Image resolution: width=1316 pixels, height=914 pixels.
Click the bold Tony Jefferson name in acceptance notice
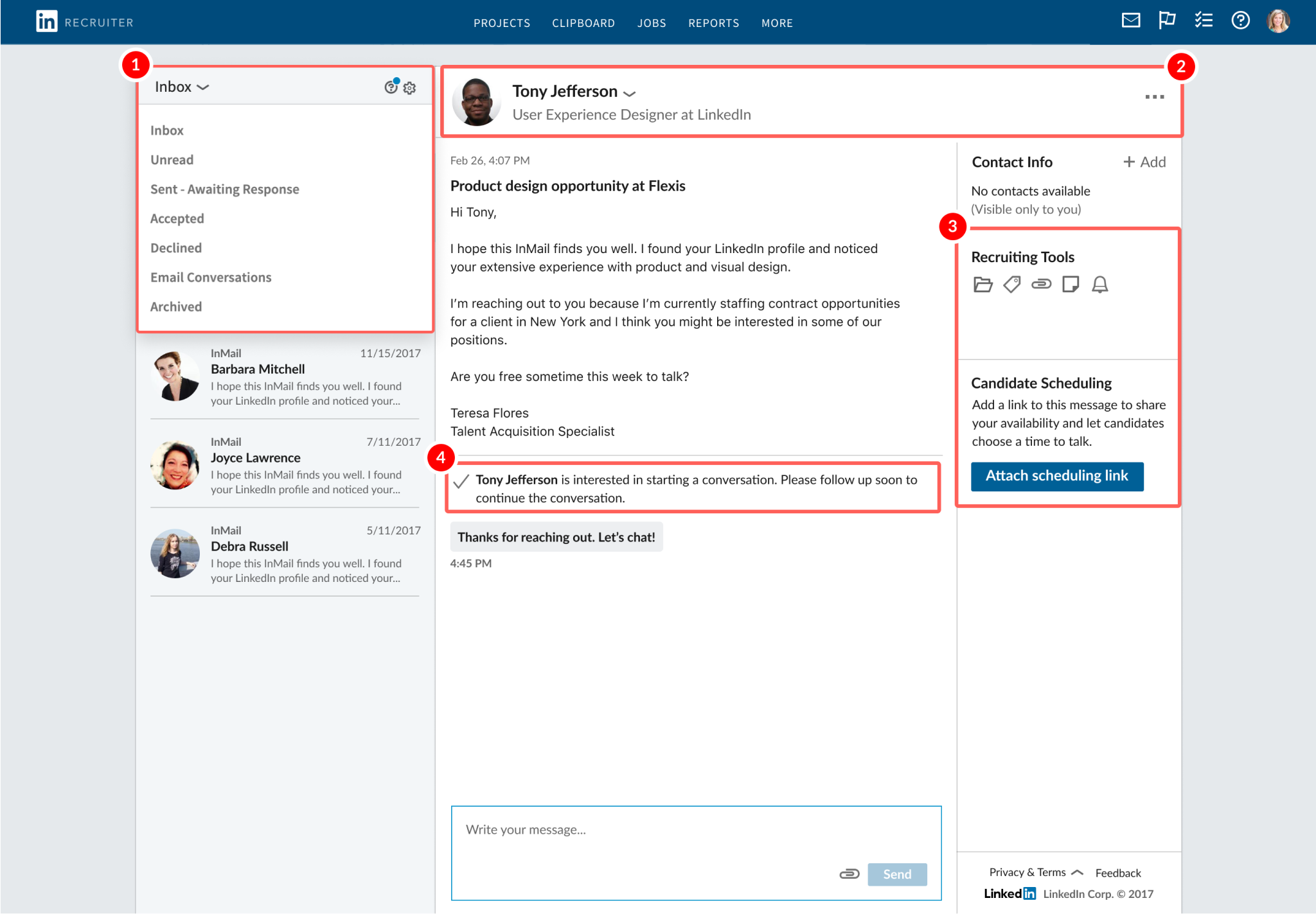[517, 480]
